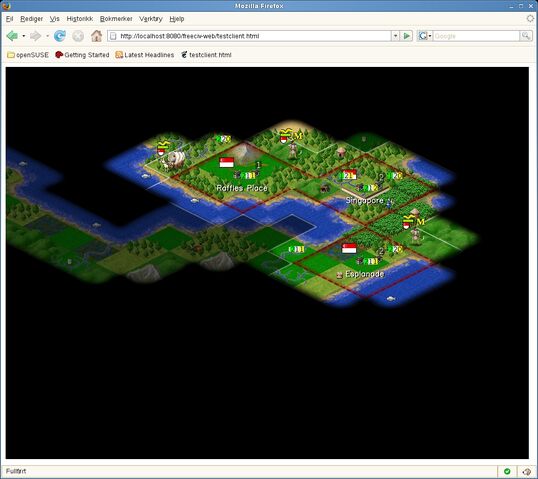Open the Bokmerker menu
Image resolution: width=538 pixels, height=479 pixels.
116,19
